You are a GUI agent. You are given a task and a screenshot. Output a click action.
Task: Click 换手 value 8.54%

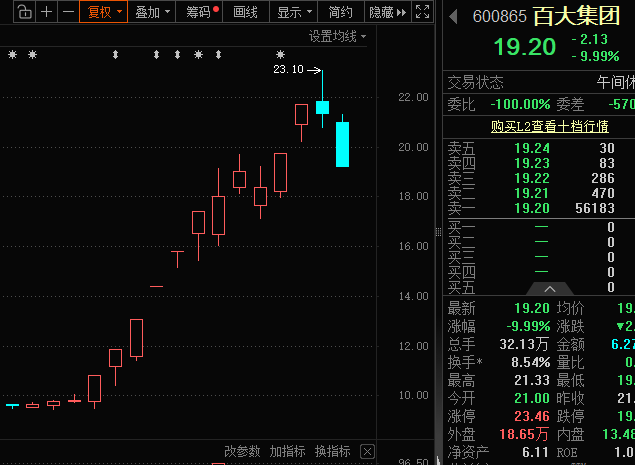531,362
